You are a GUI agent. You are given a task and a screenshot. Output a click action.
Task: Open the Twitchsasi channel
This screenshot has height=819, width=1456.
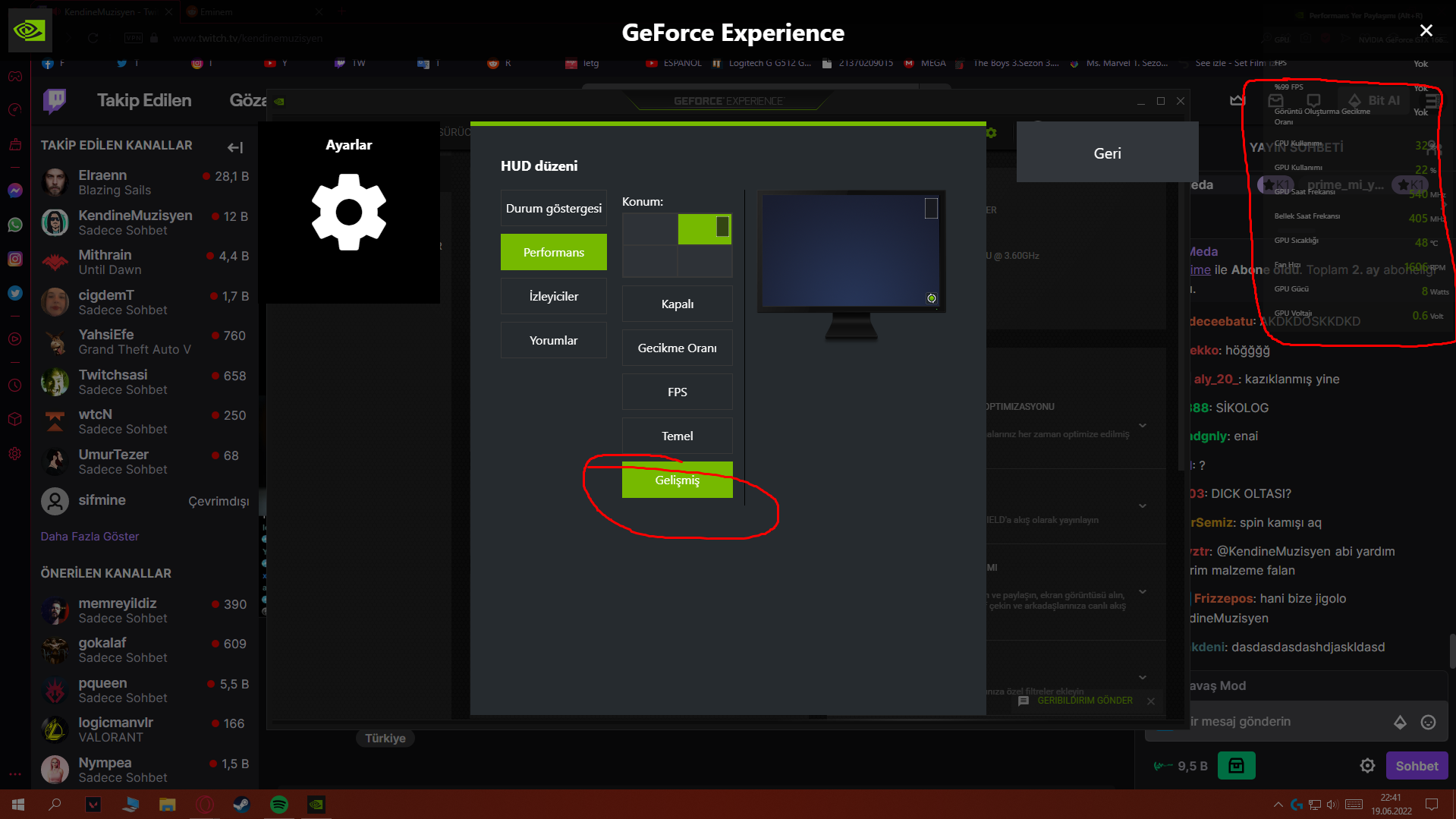144,382
